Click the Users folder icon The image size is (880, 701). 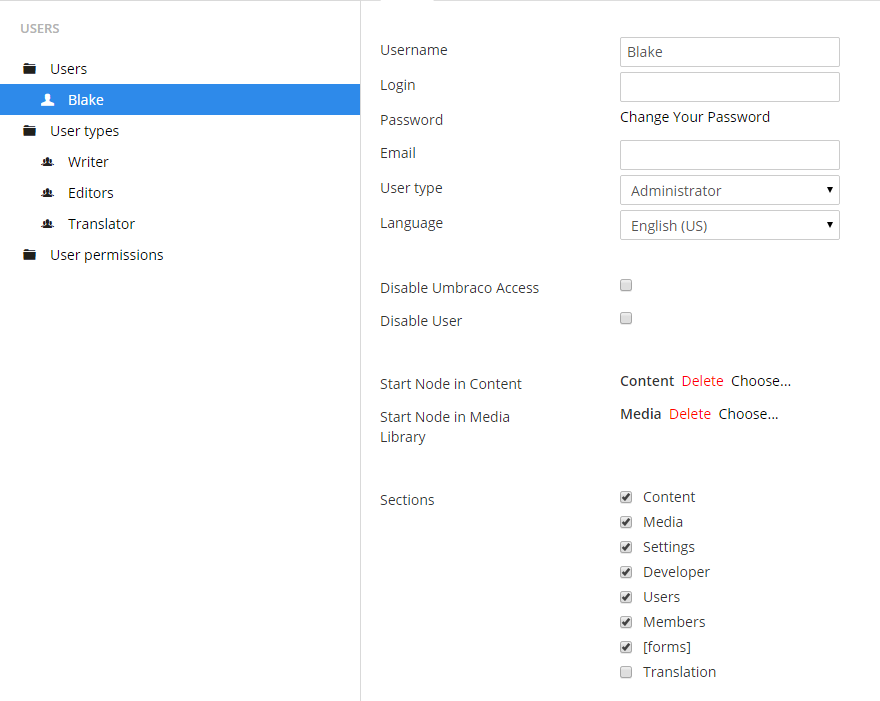point(30,69)
